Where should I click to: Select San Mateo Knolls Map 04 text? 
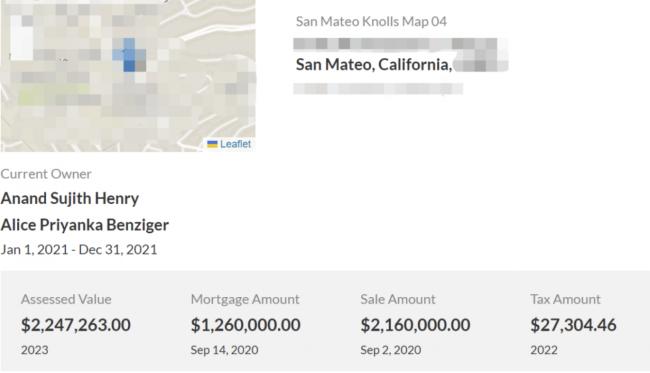tap(371, 21)
